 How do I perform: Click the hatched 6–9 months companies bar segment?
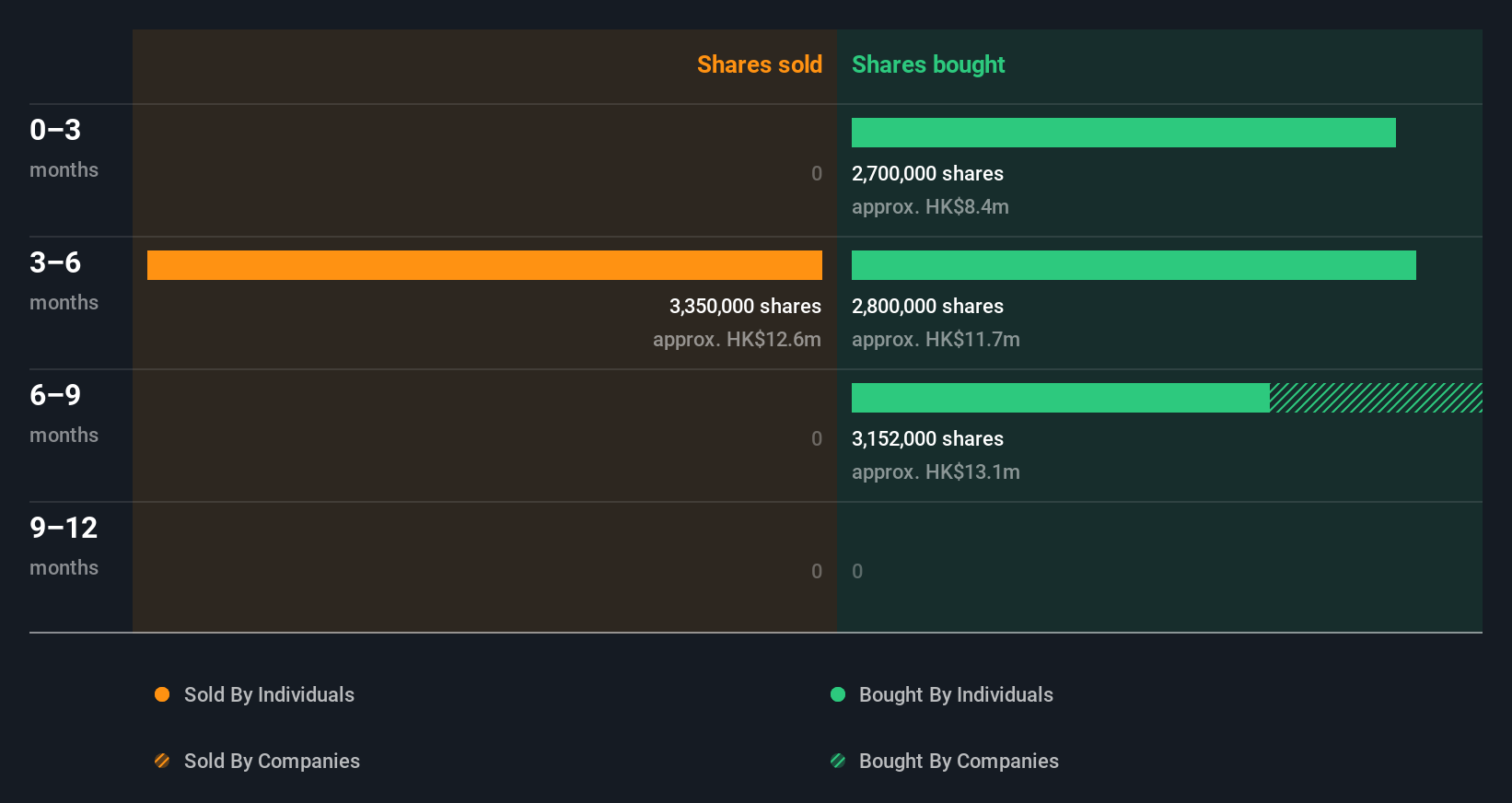[1376, 398]
